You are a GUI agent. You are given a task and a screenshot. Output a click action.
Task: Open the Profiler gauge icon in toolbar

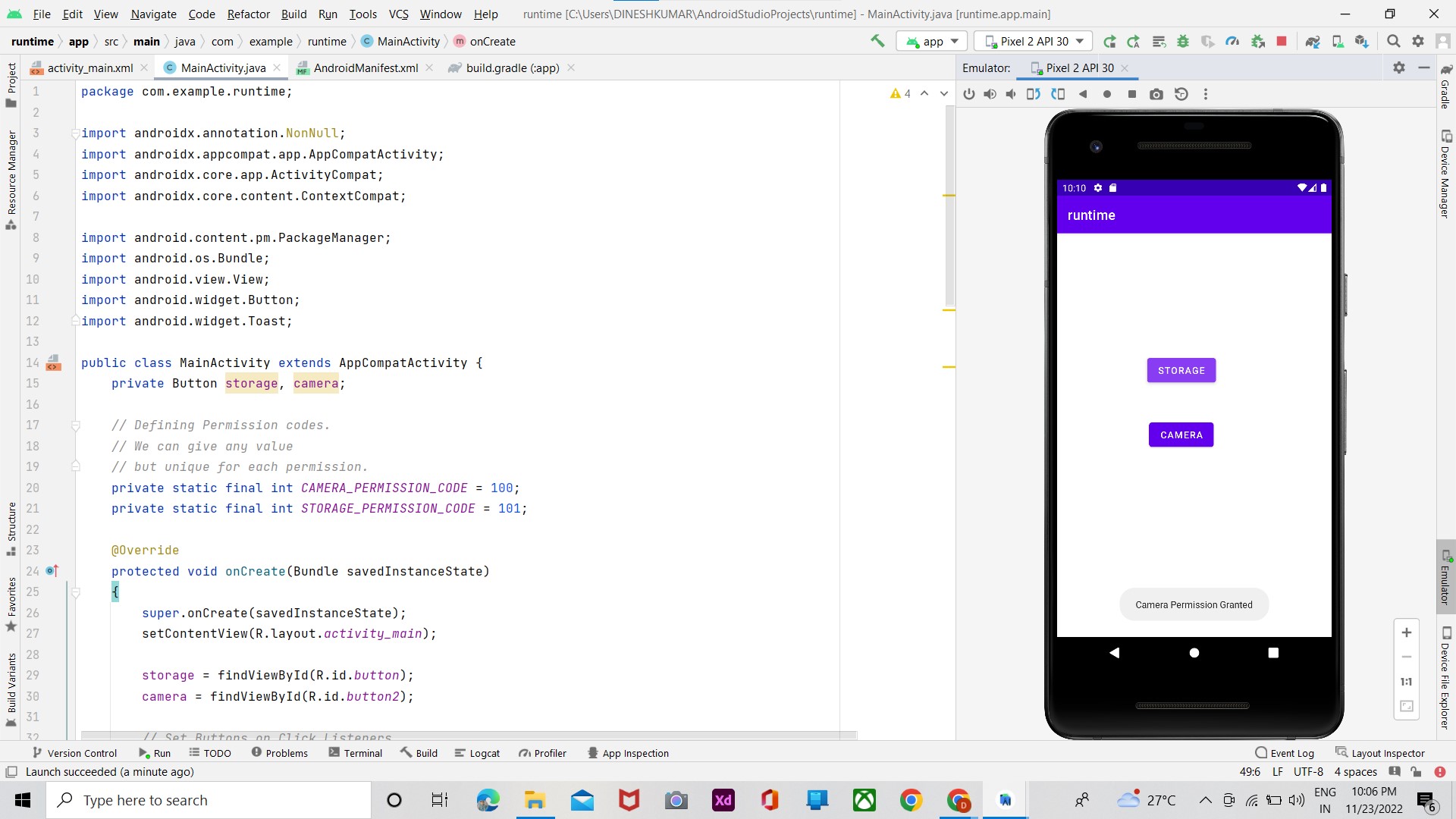tap(1232, 41)
